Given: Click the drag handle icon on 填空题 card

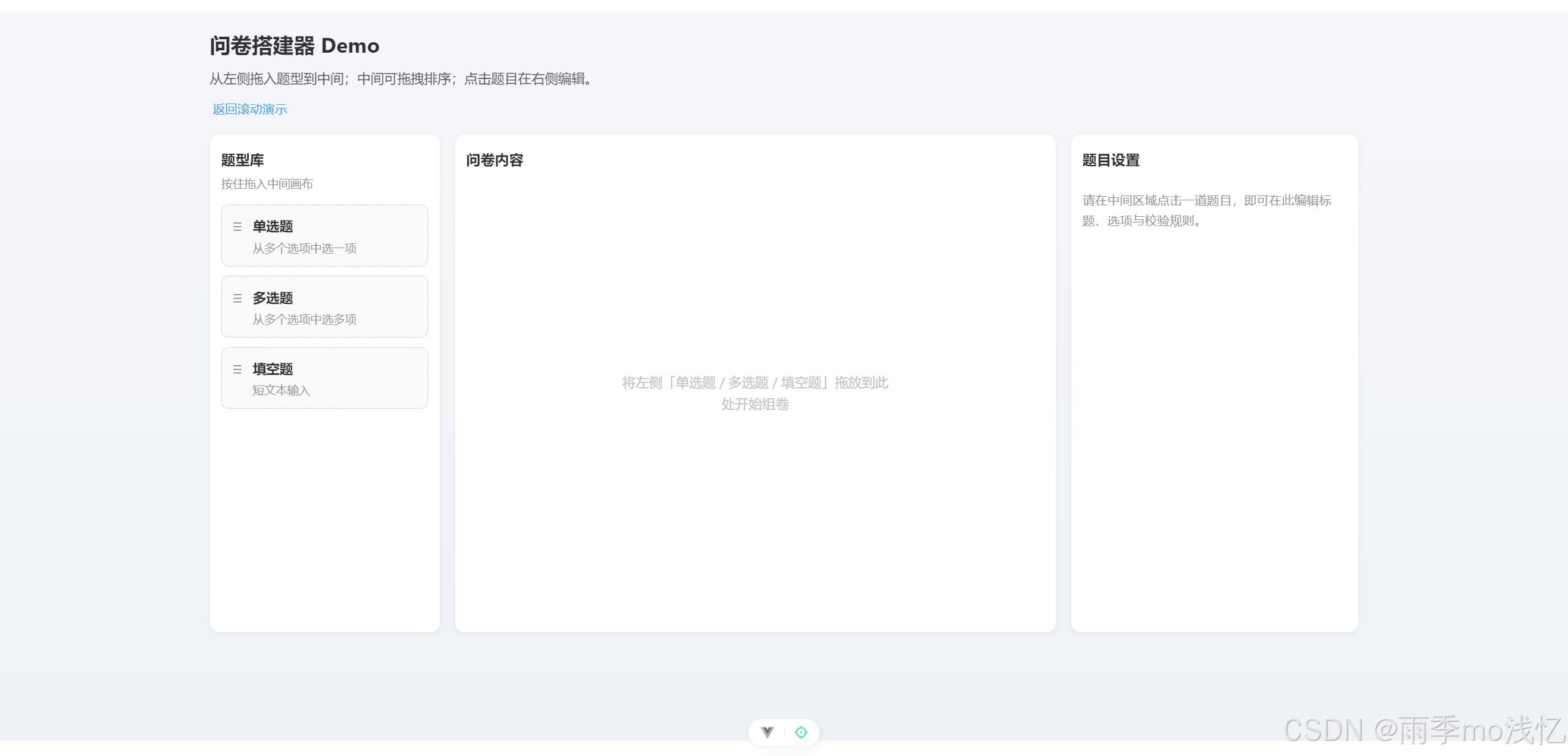Looking at the screenshot, I should 237,369.
